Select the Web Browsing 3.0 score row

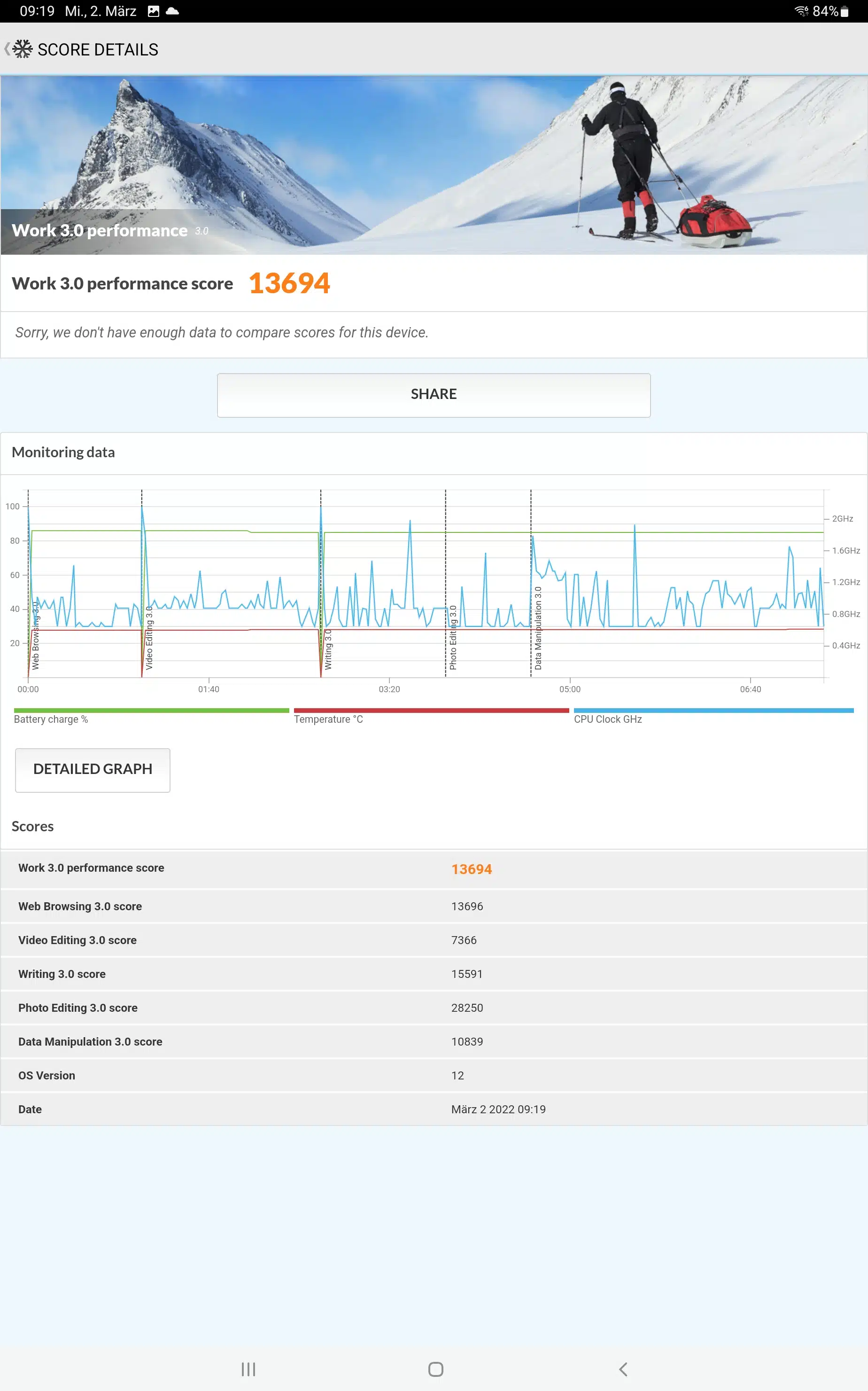(x=434, y=906)
